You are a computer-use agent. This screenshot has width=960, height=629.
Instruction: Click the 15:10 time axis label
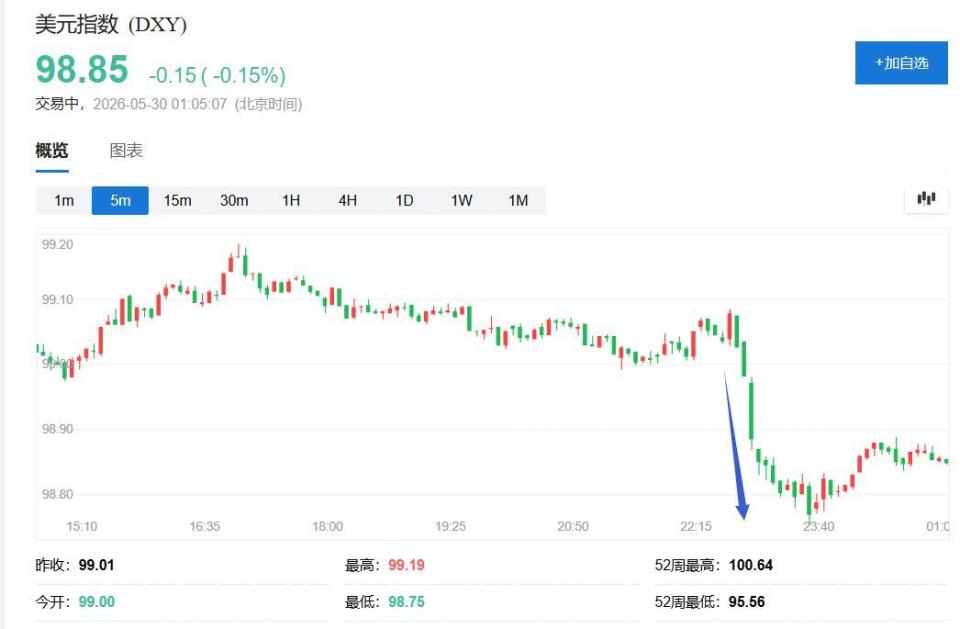pyautogui.click(x=81, y=526)
